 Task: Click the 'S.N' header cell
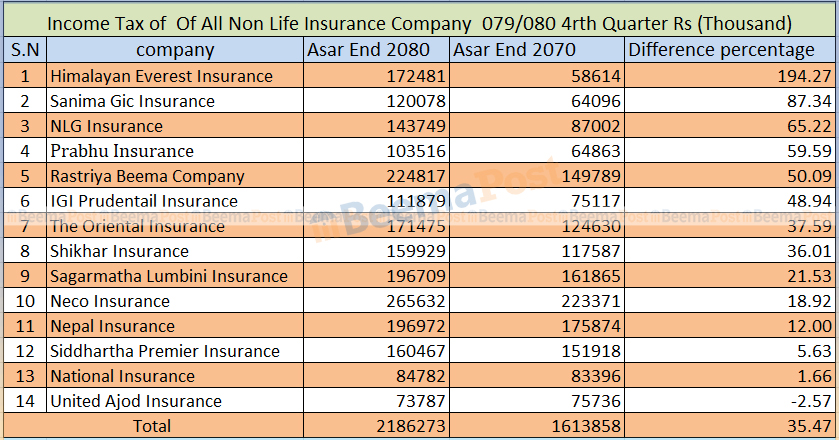[x=24, y=50]
